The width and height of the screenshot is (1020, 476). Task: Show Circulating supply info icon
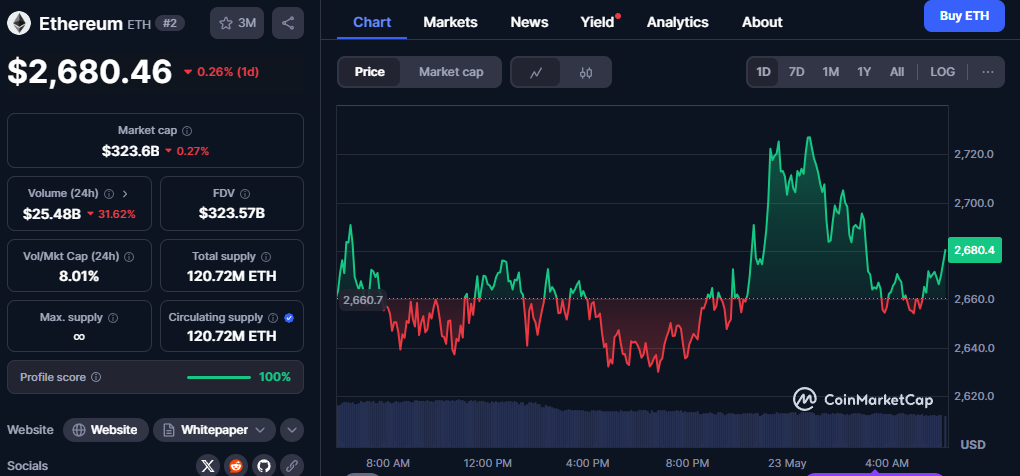pyautogui.click(x=273, y=318)
